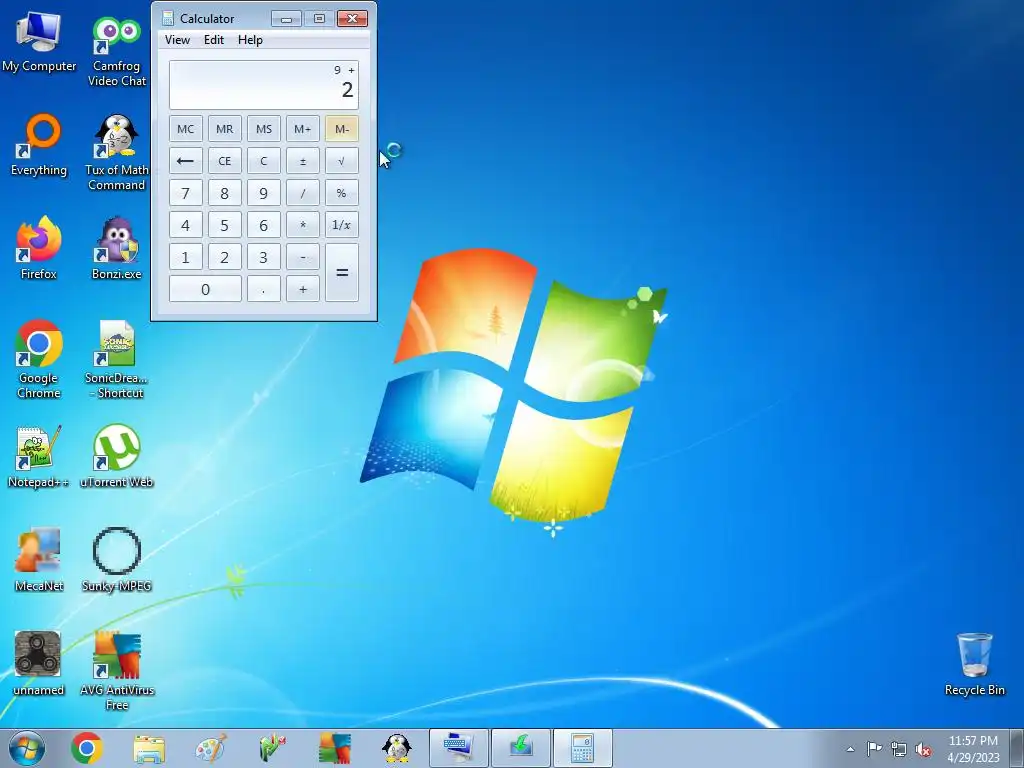Click the MecaNet desktop icon
Viewport: 1024px width, 768px height.
click(39, 560)
